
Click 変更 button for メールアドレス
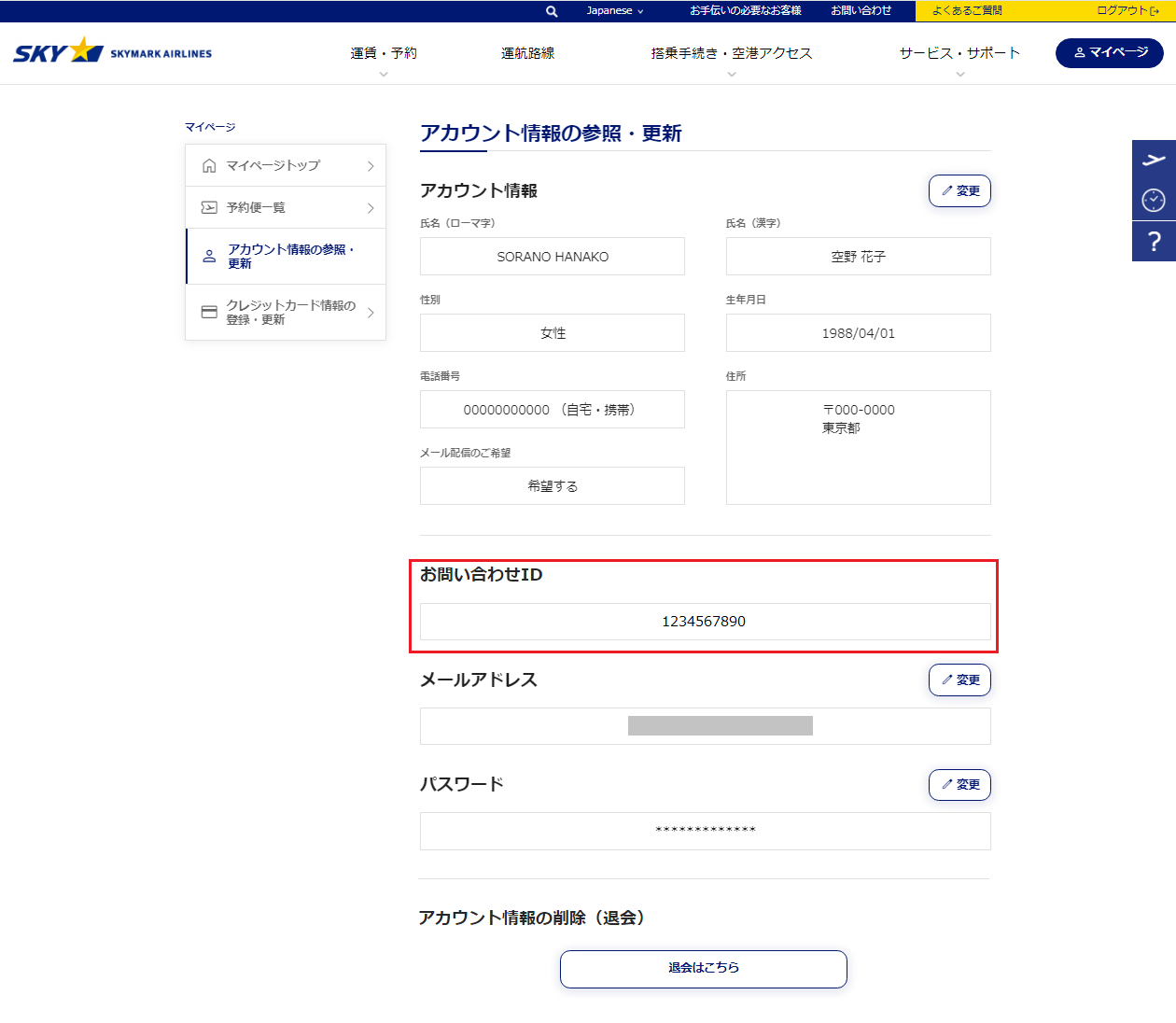coord(959,680)
